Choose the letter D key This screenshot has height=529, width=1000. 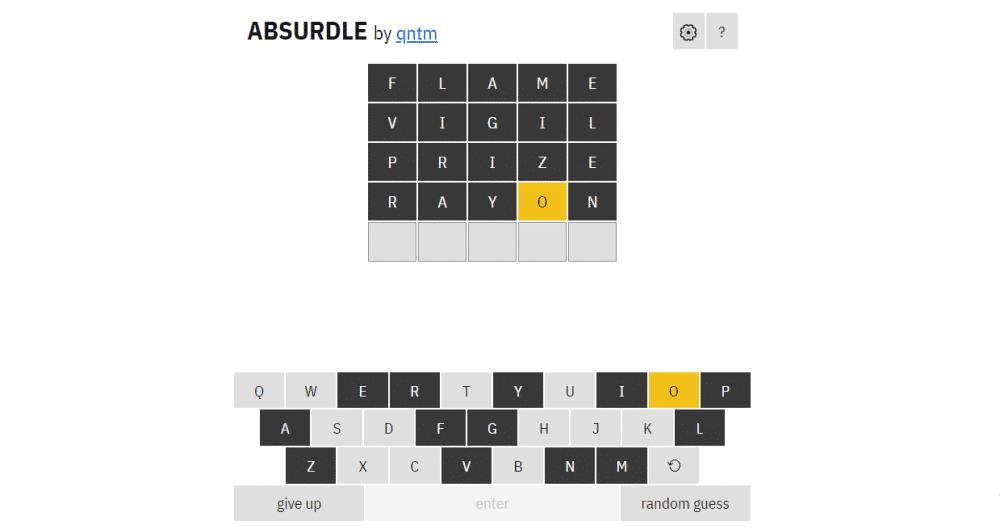(x=388, y=428)
